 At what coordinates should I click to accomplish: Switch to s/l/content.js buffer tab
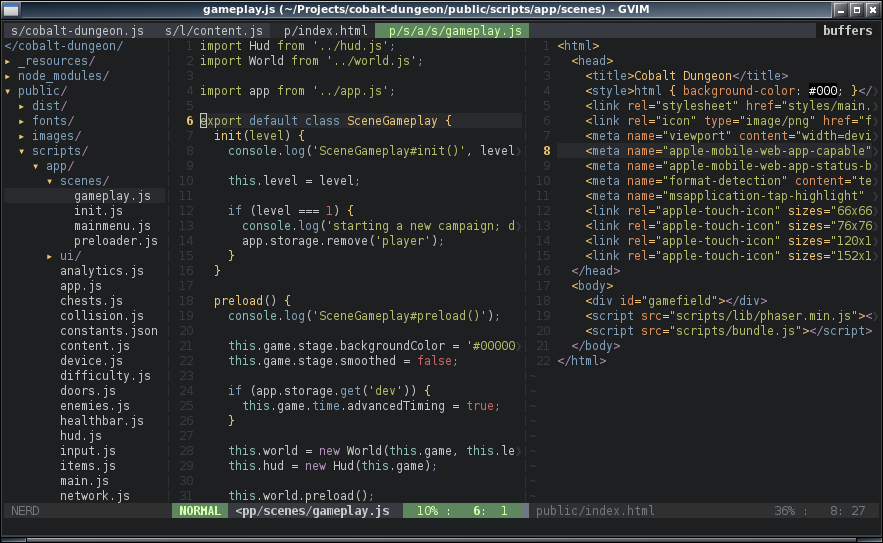click(214, 30)
